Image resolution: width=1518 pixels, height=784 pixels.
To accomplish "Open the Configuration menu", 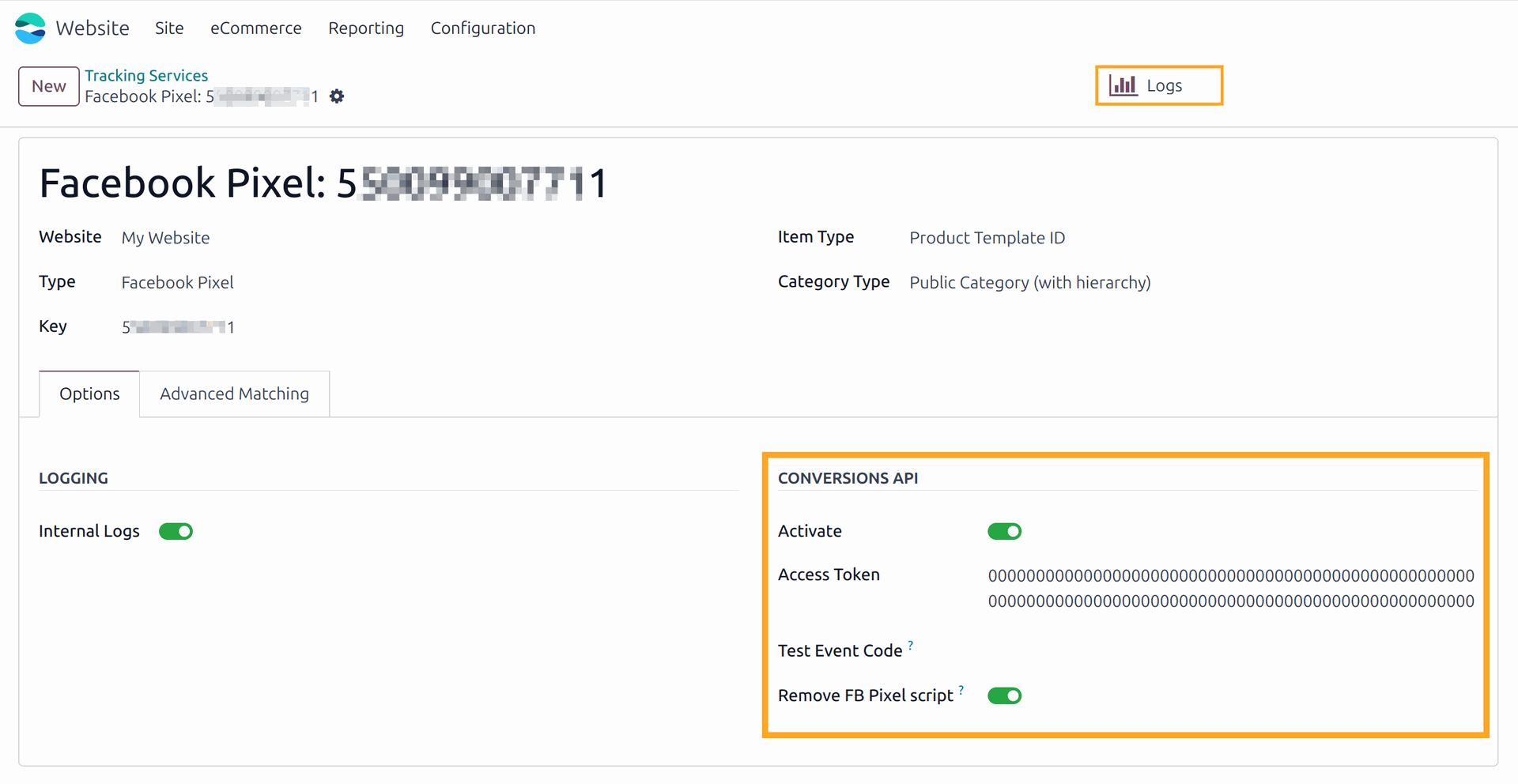I will coord(483,28).
